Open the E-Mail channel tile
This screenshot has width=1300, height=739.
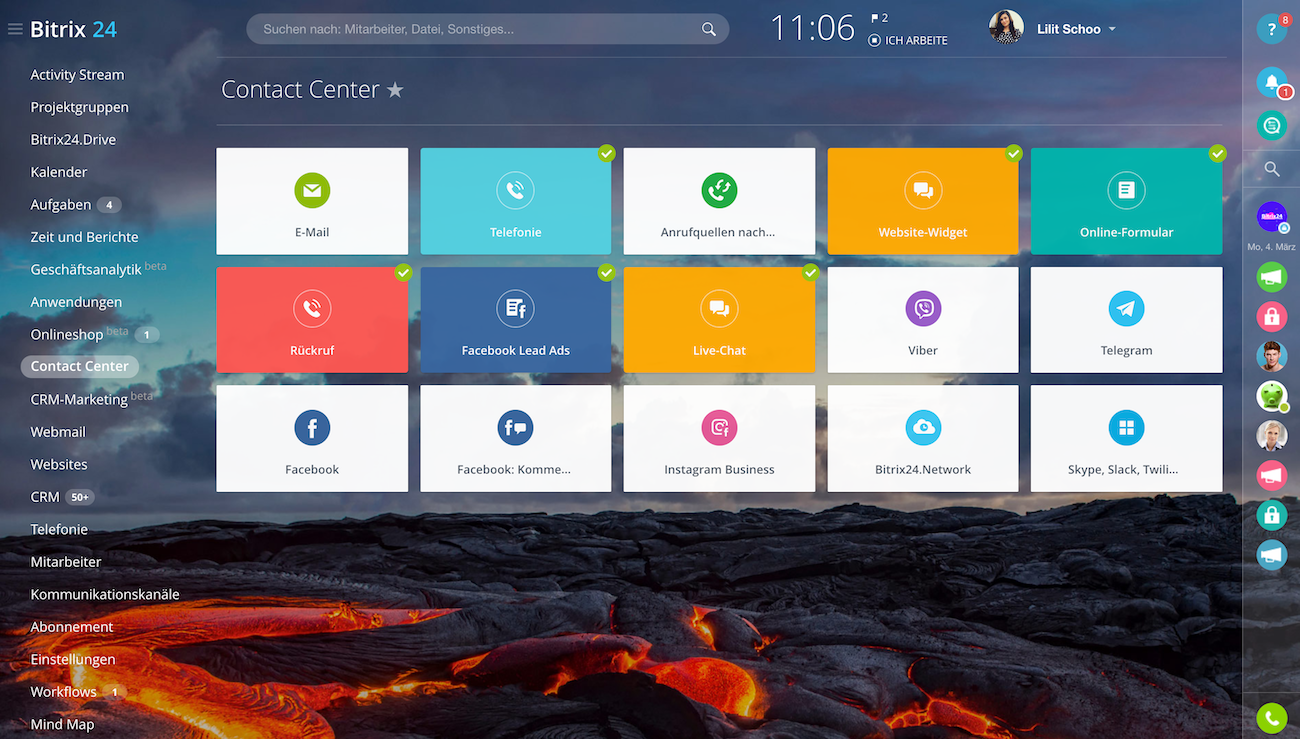coord(312,201)
